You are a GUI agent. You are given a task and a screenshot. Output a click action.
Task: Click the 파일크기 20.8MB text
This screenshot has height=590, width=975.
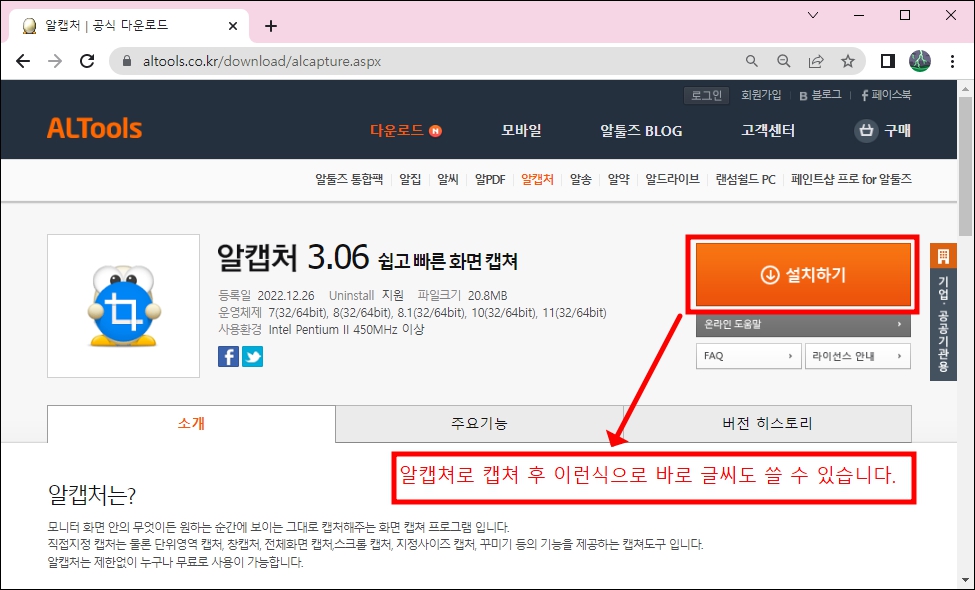(463, 295)
